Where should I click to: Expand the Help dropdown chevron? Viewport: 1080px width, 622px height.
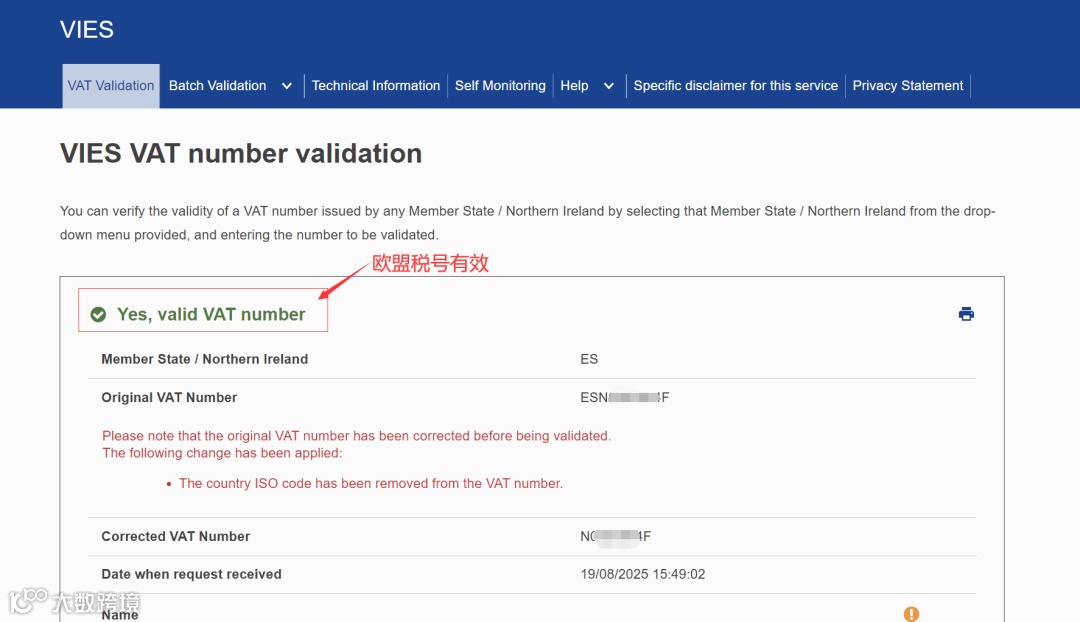[x=609, y=86]
